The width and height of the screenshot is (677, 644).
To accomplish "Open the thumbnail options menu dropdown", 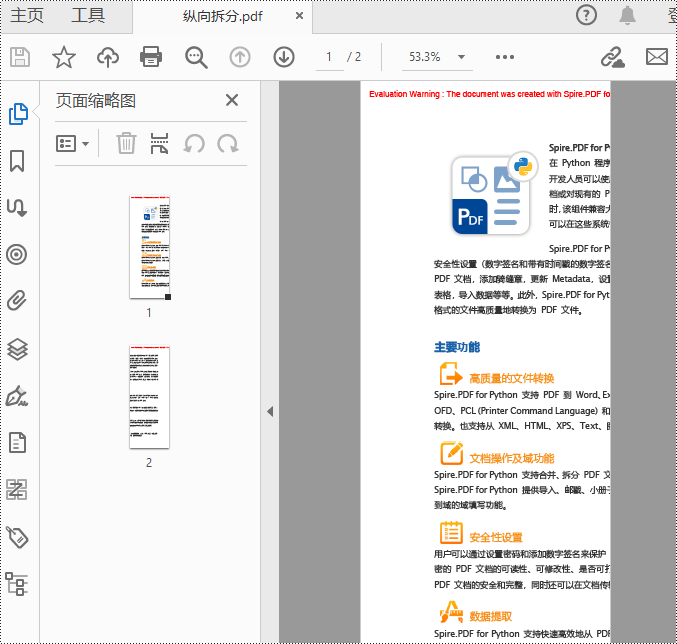I will 72,144.
